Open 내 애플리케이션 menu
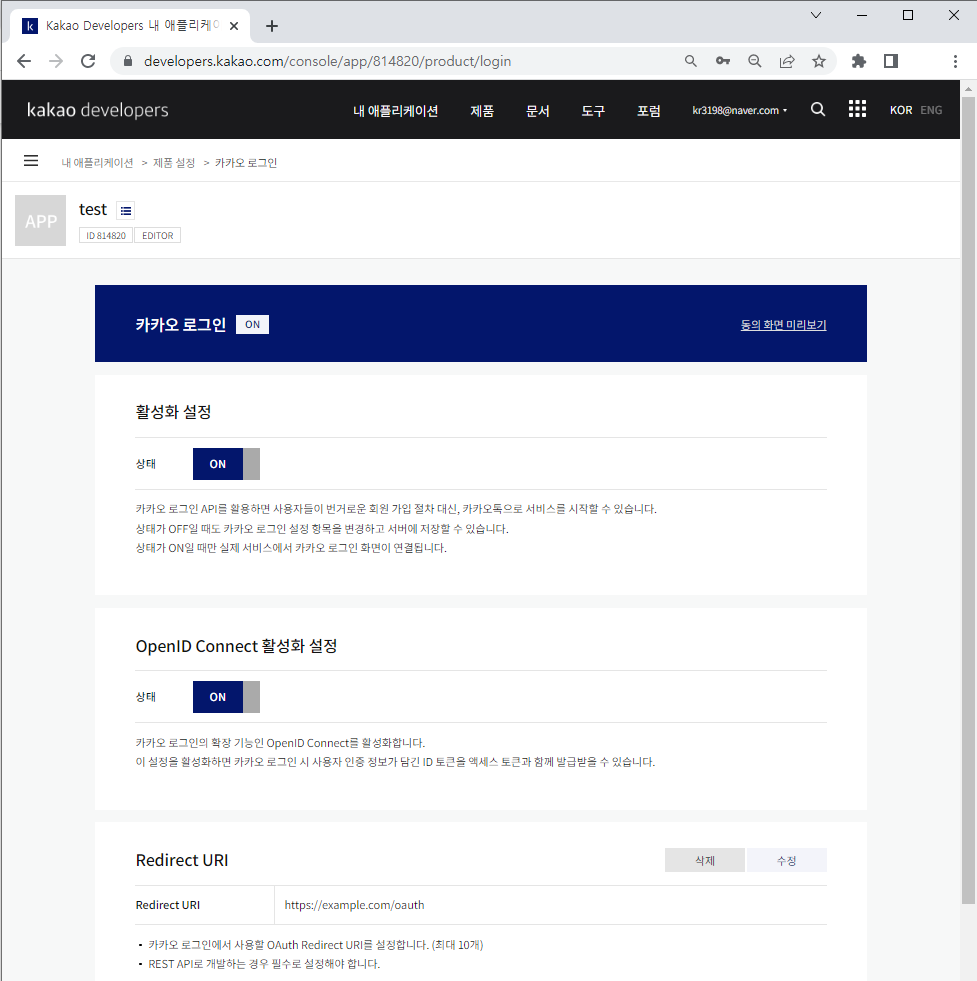 point(395,111)
